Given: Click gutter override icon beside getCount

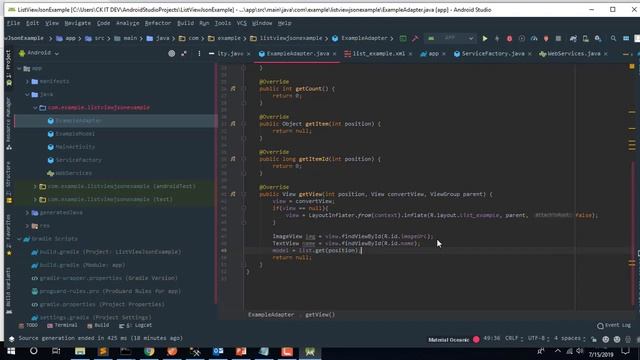Looking at the screenshot, I should [233, 89].
